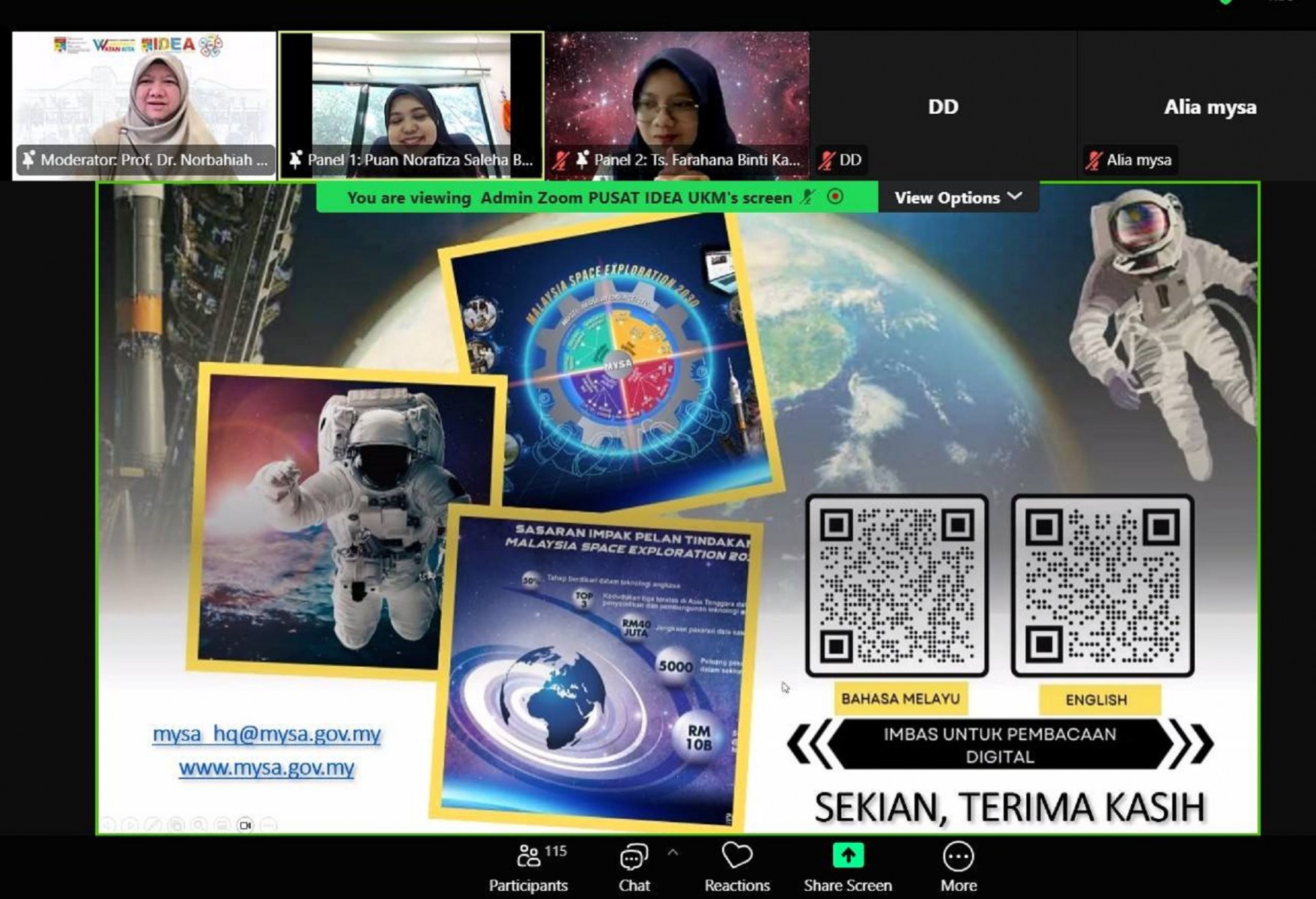Click the English QR code
Screen dimensions: 1316x899
(1103, 586)
